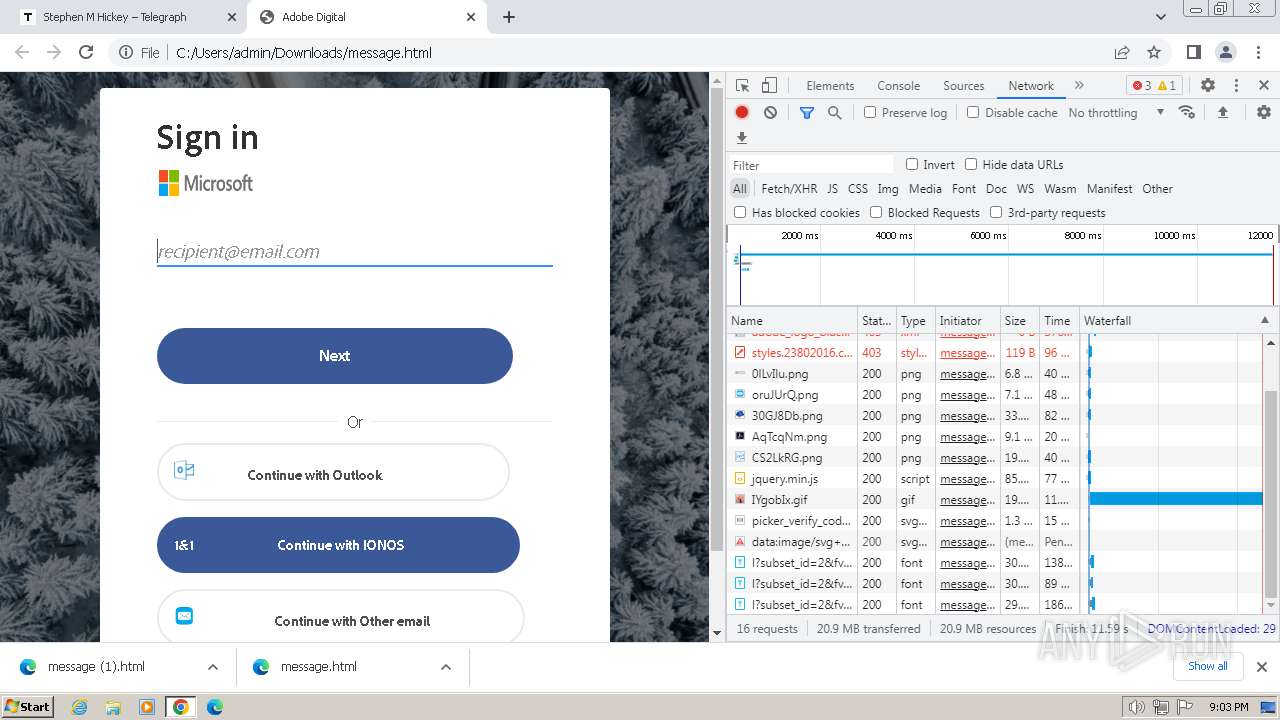Open the Elements tab
Image resolution: width=1280 pixels, height=720 pixels.
[830, 86]
